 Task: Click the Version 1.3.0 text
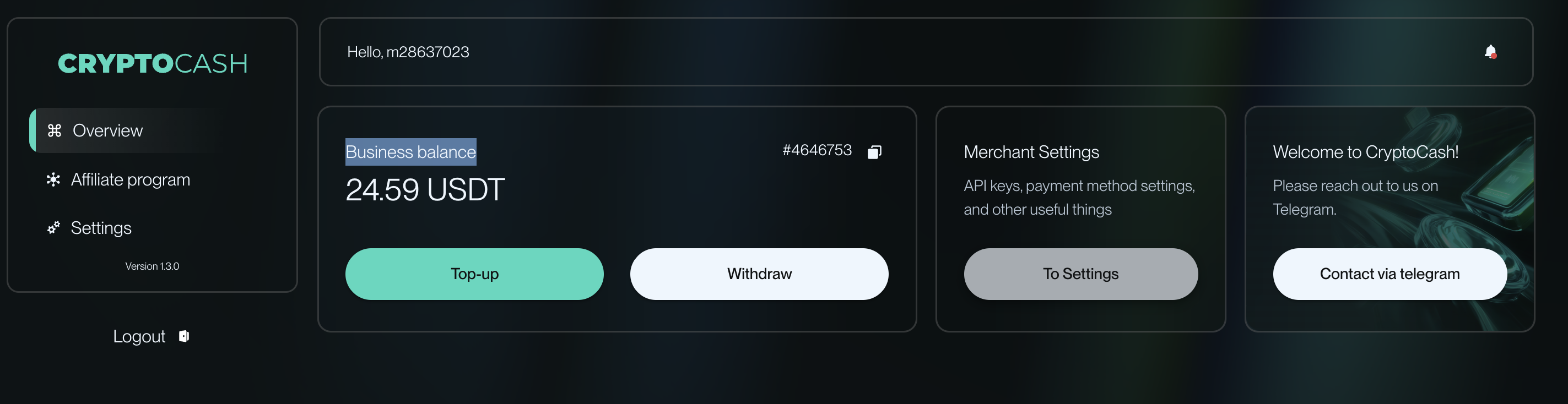tap(152, 266)
